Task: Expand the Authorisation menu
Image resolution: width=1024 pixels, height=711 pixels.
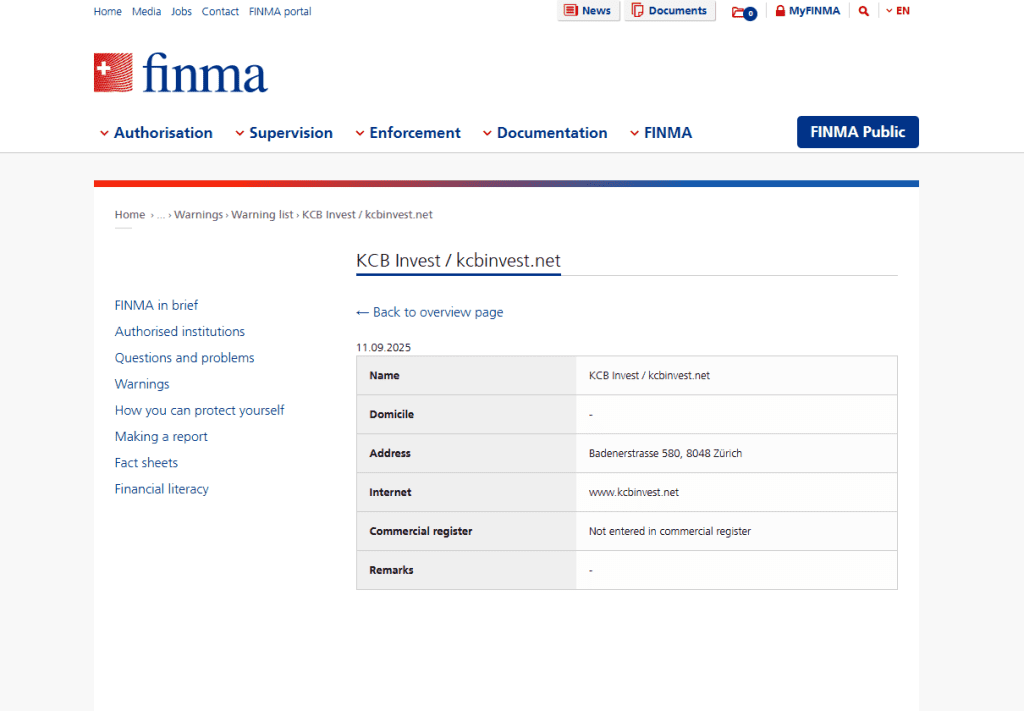Action: click(156, 133)
